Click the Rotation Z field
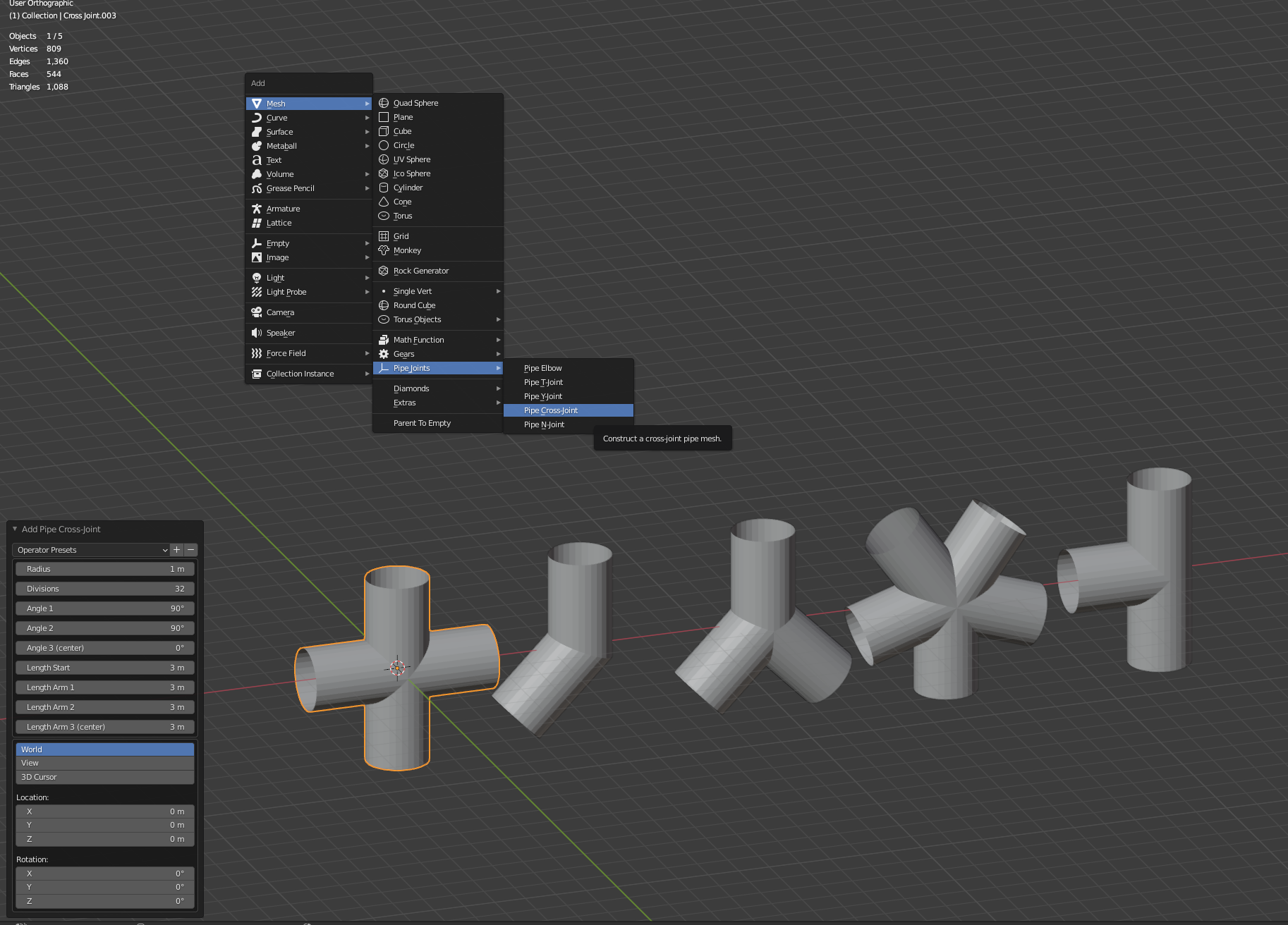The height and width of the screenshot is (925, 1288). [105, 901]
